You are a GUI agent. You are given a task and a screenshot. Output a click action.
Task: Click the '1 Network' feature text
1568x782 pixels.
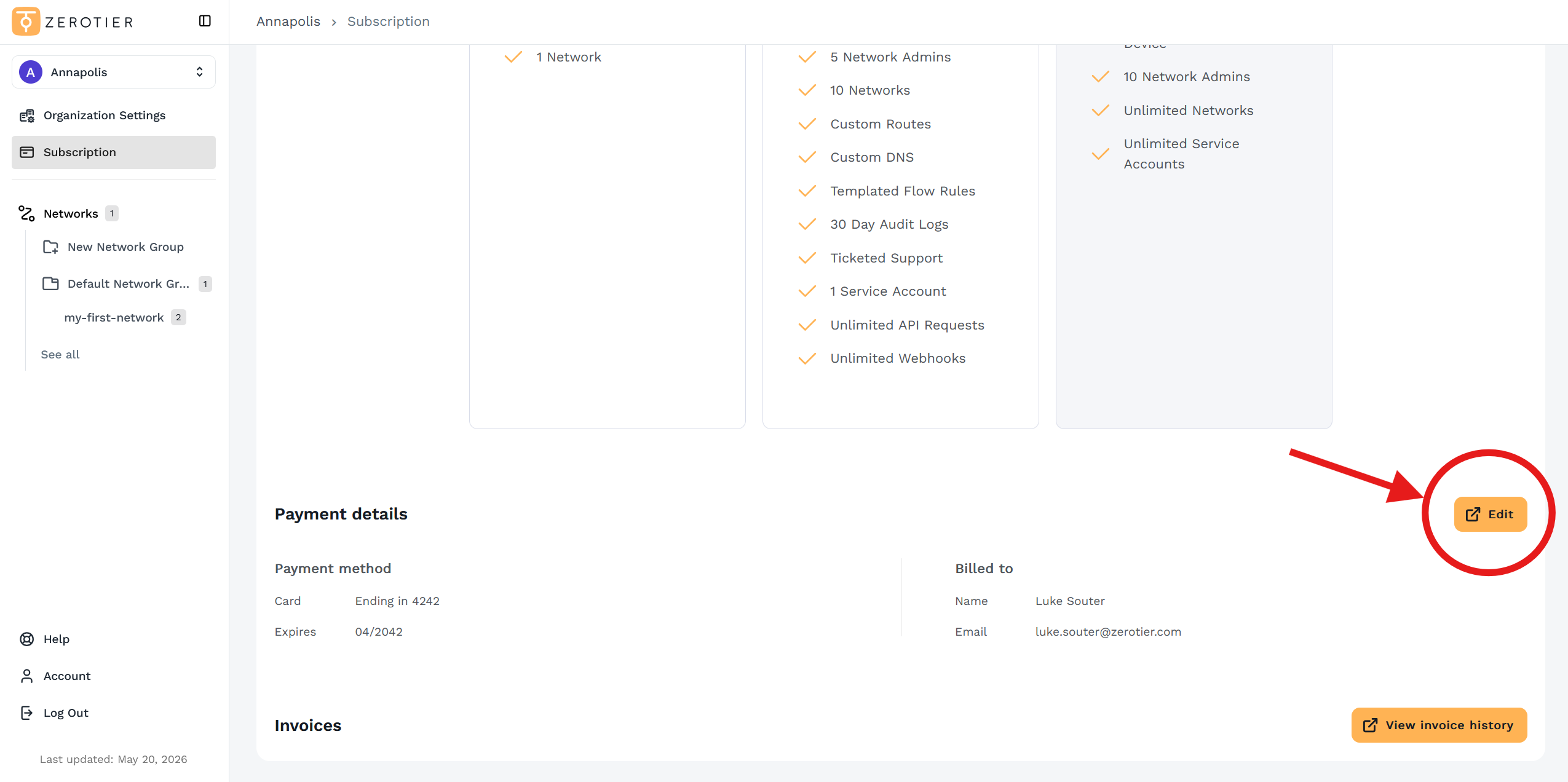point(569,57)
